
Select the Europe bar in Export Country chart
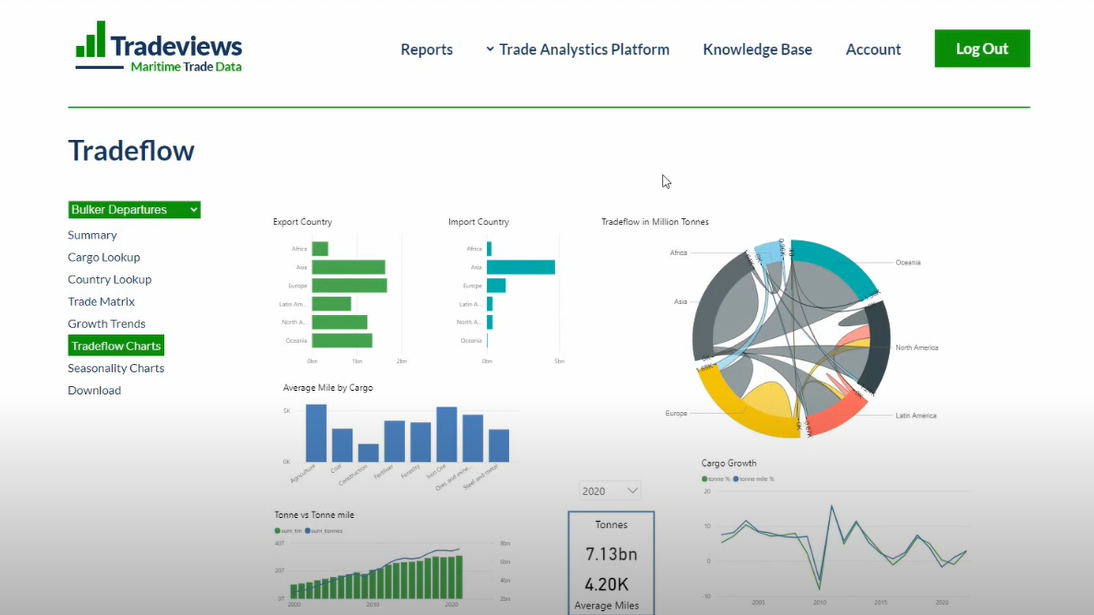pyautogui.click(x=349, y=286)
